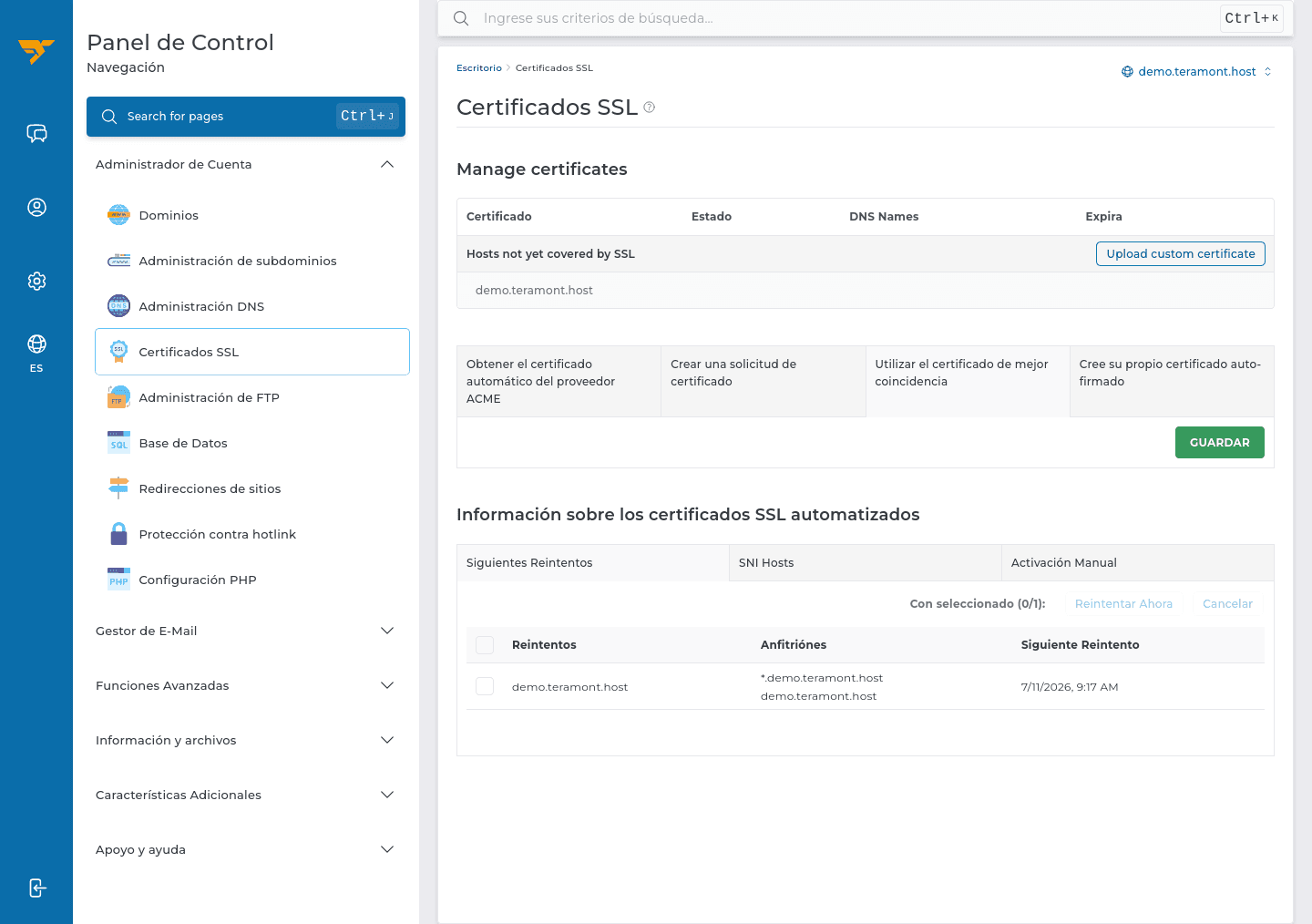1312x924 pixels.
Task: Open Dominios in the navigation list
Action: 252,215
